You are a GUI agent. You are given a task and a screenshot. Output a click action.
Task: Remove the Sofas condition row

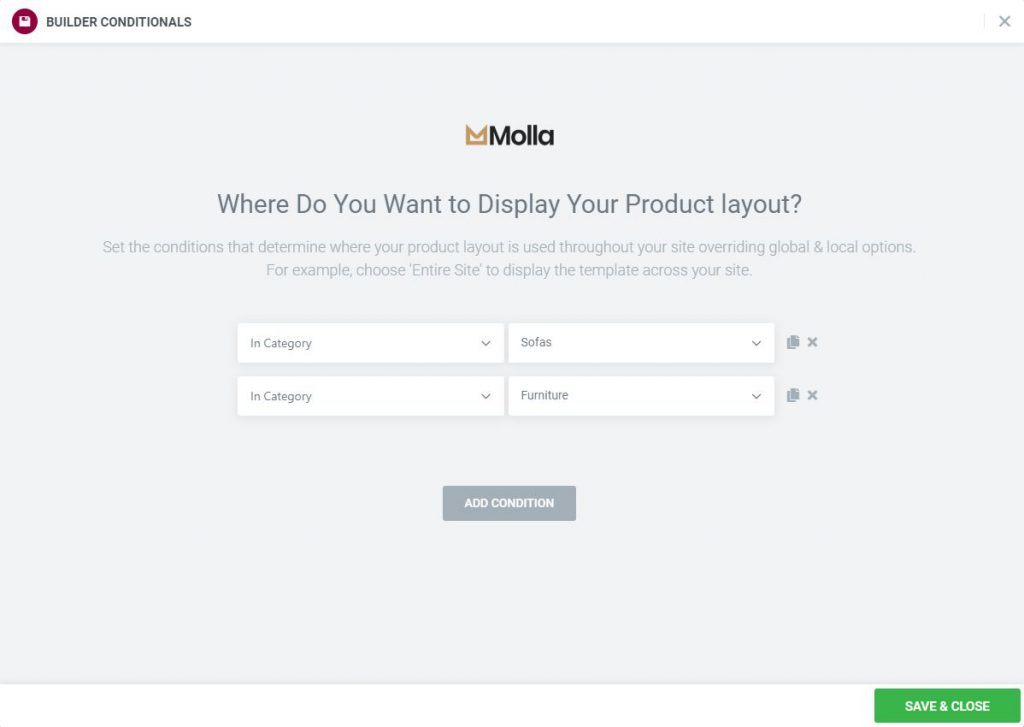point(812,342)
